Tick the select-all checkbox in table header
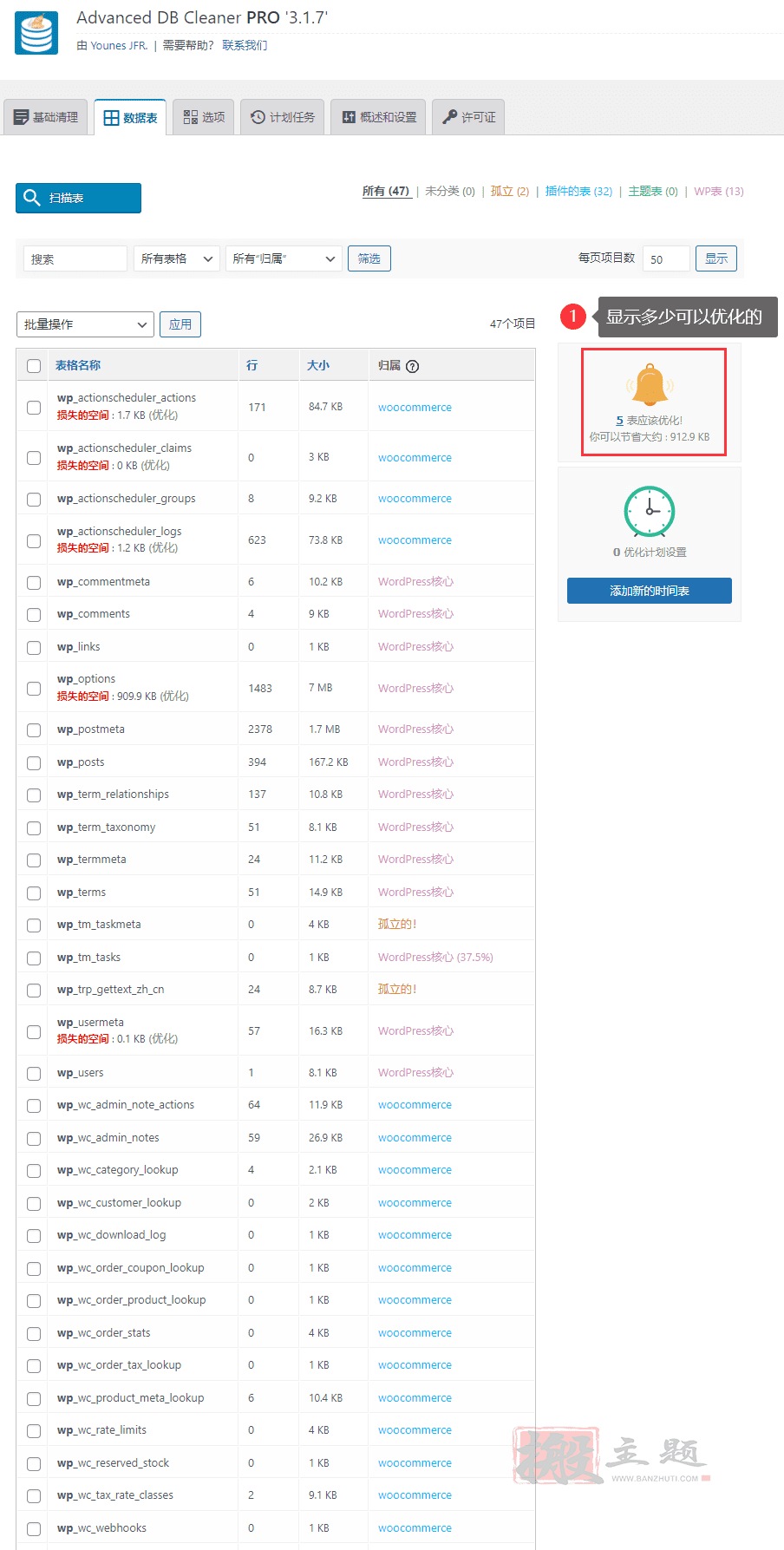 (34, 366)
